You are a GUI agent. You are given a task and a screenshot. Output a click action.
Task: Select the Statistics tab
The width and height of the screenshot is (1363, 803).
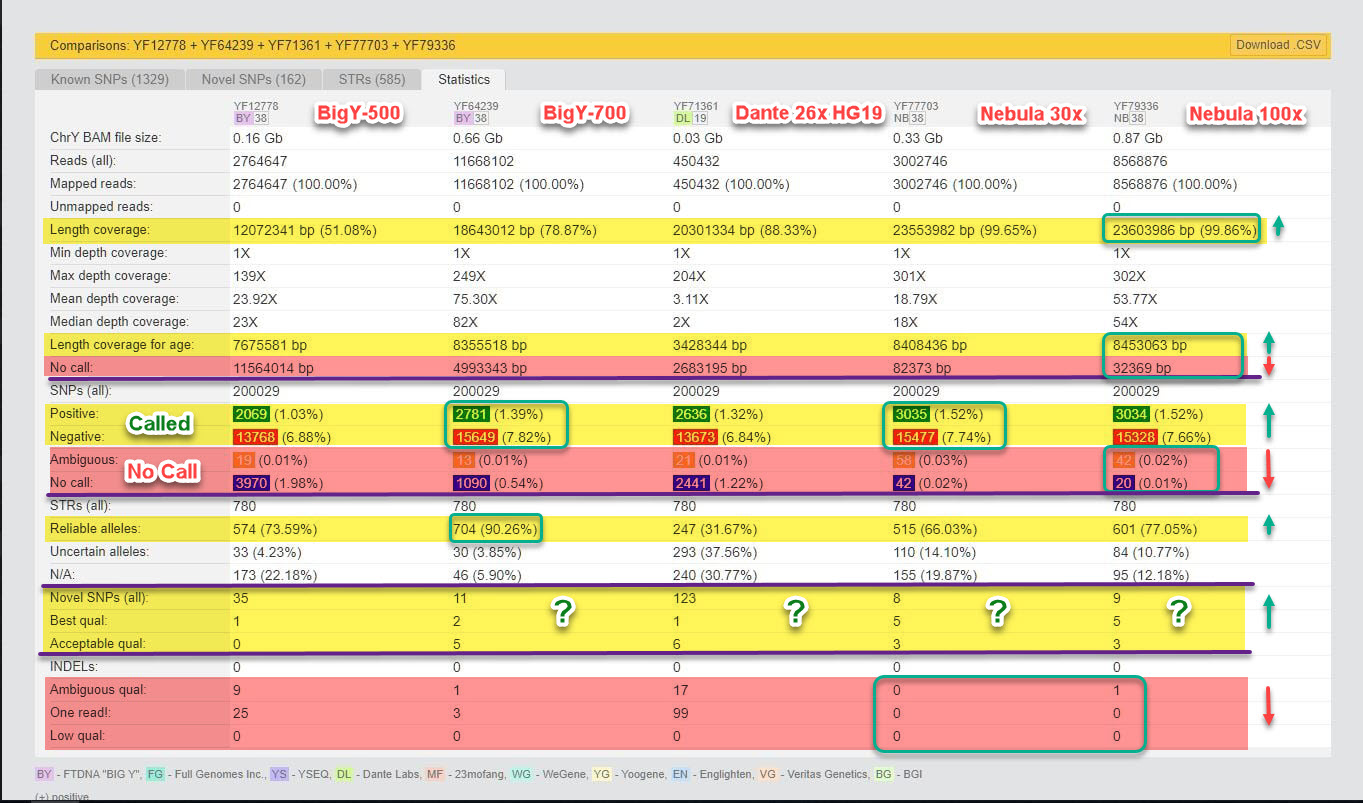[x=463, y=80]
